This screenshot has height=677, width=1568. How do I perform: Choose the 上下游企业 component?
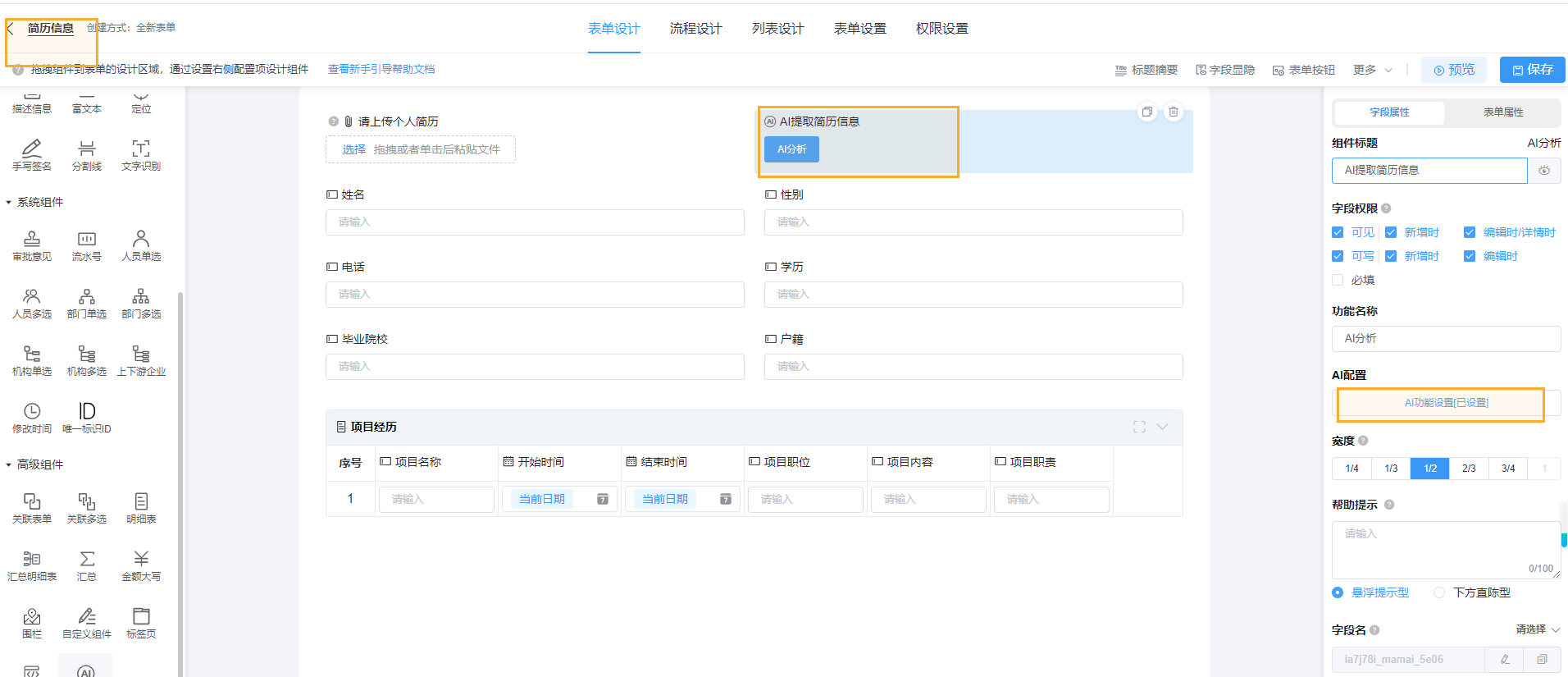pyautogui.click(x=141, y=359)
